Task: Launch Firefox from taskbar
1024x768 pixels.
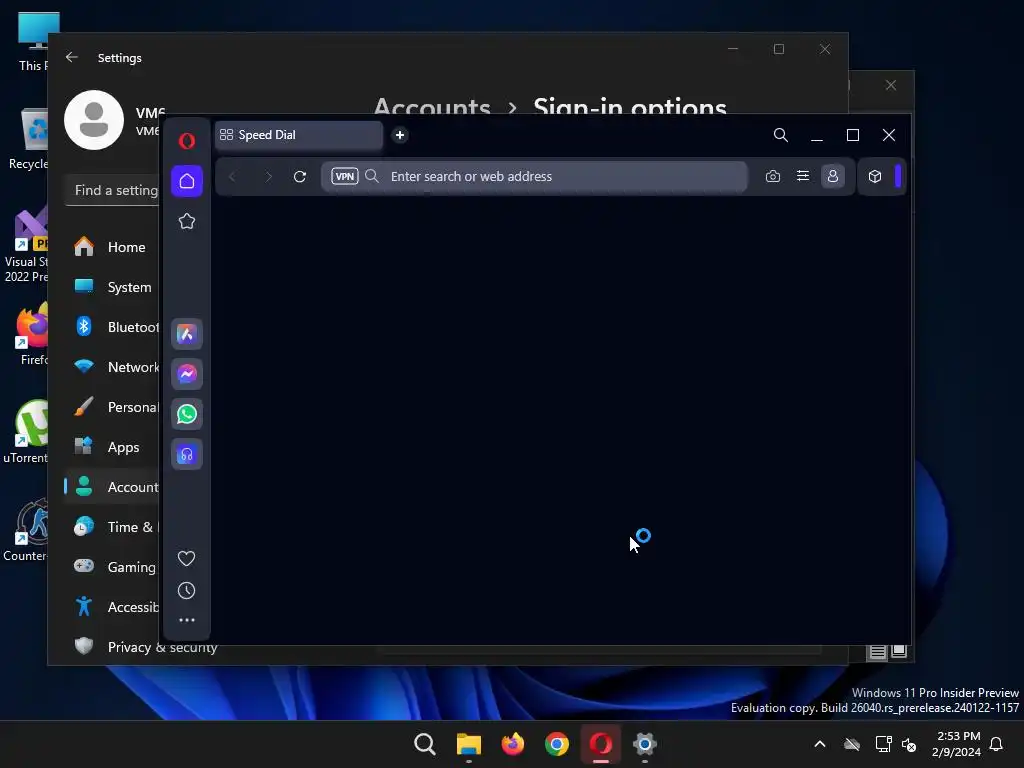Action: 513,744
